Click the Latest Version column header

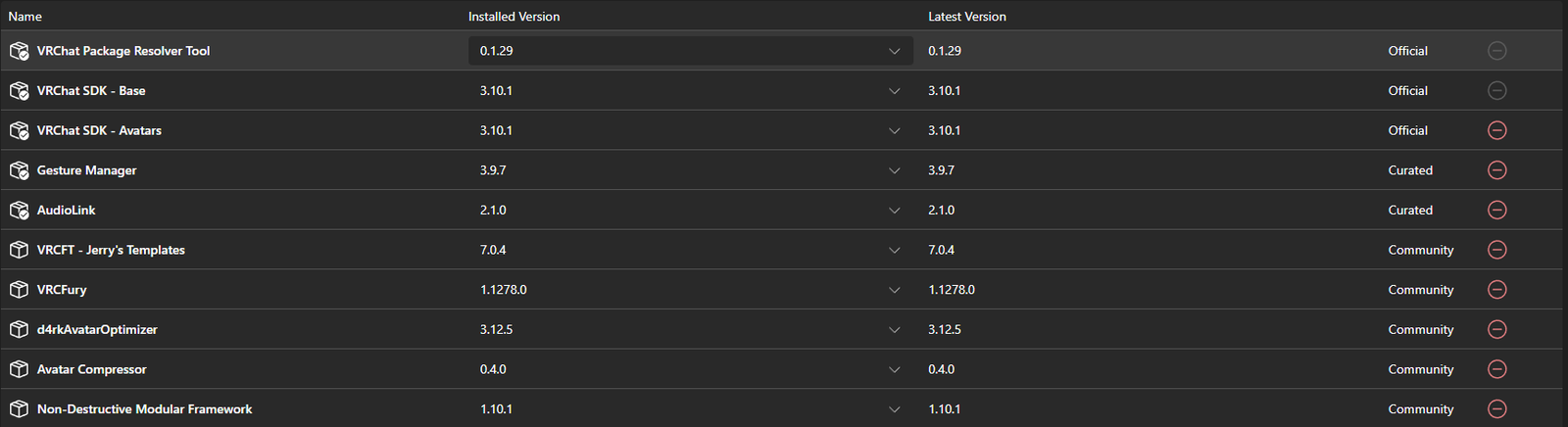point(966,17)
